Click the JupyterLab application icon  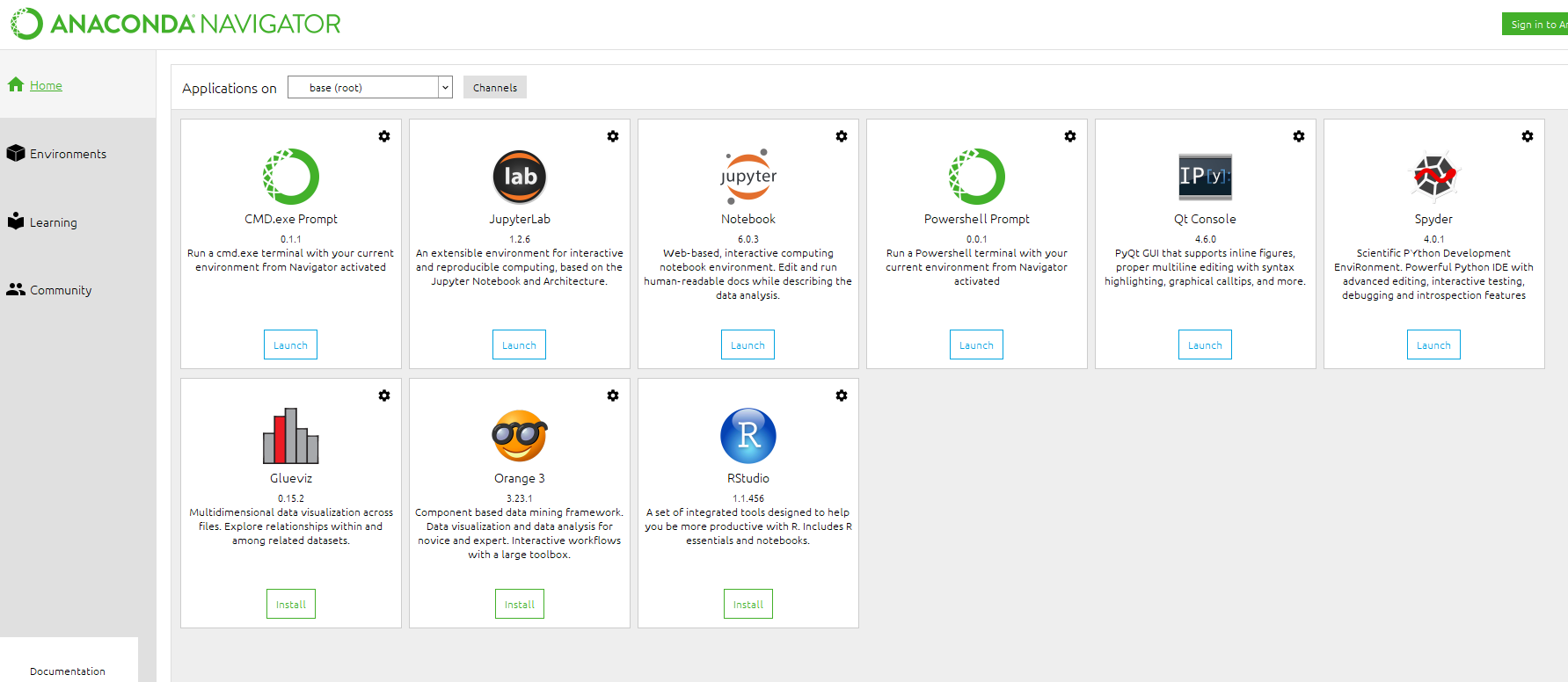point(519,177)
